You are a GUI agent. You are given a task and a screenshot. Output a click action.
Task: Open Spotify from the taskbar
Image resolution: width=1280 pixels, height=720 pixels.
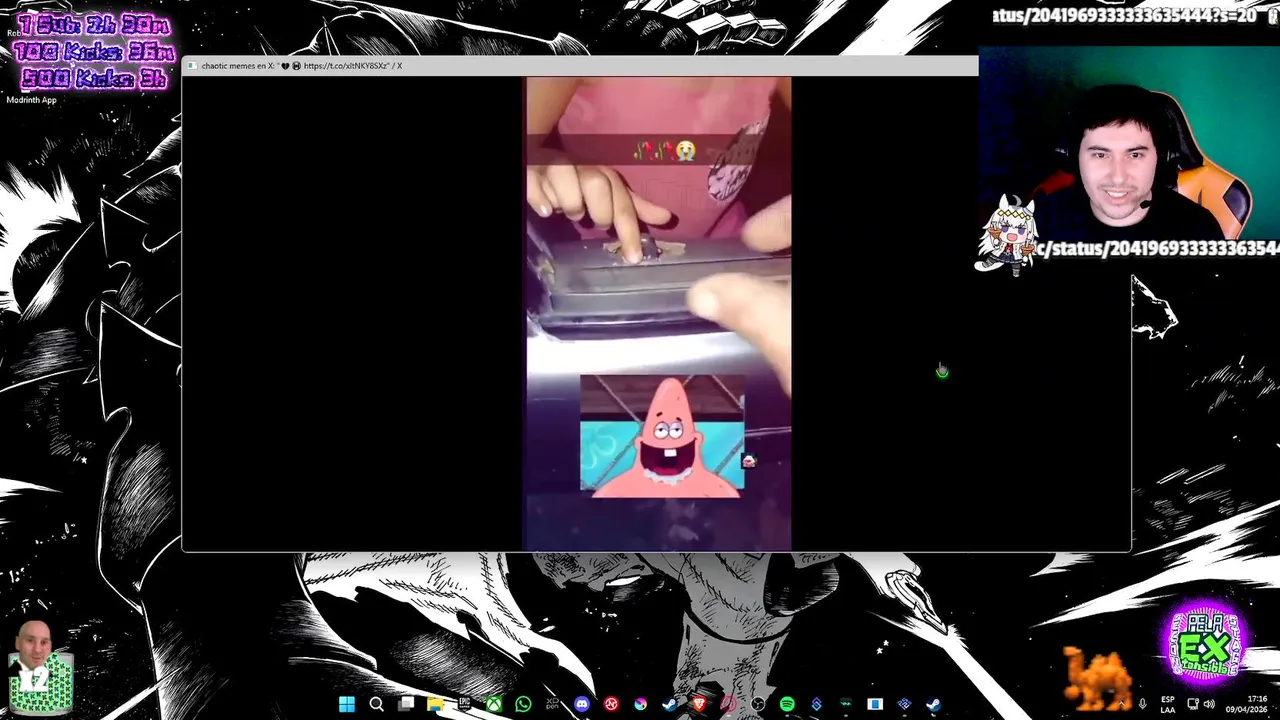point(787,704)
